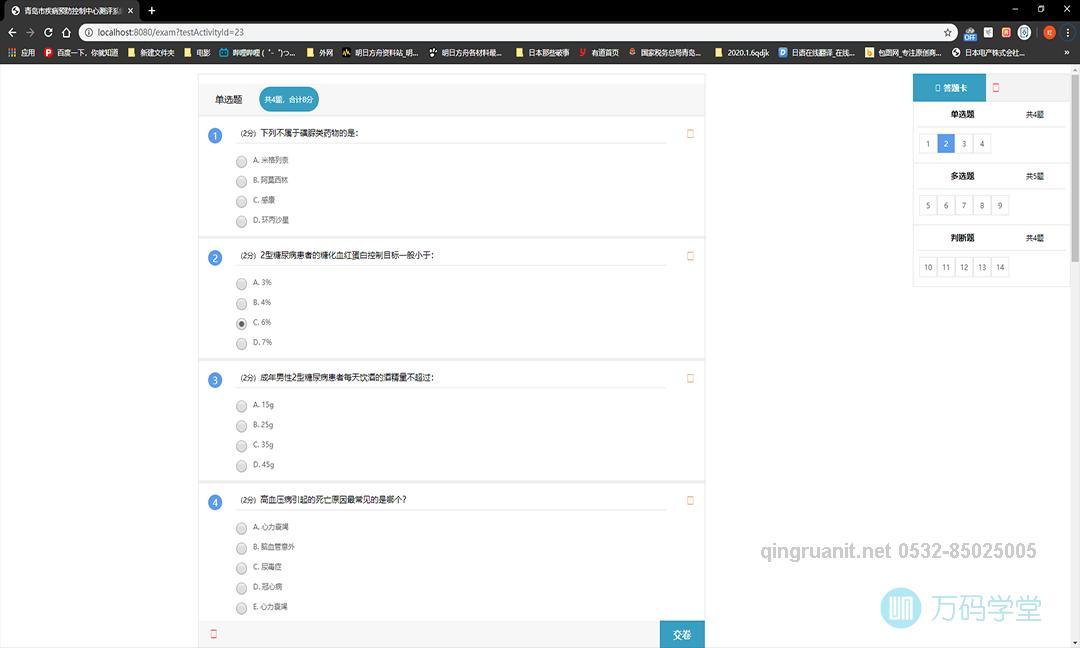
Task: Click the red bookmark icon at panel bottom left
Action: [x=213, y=633]
